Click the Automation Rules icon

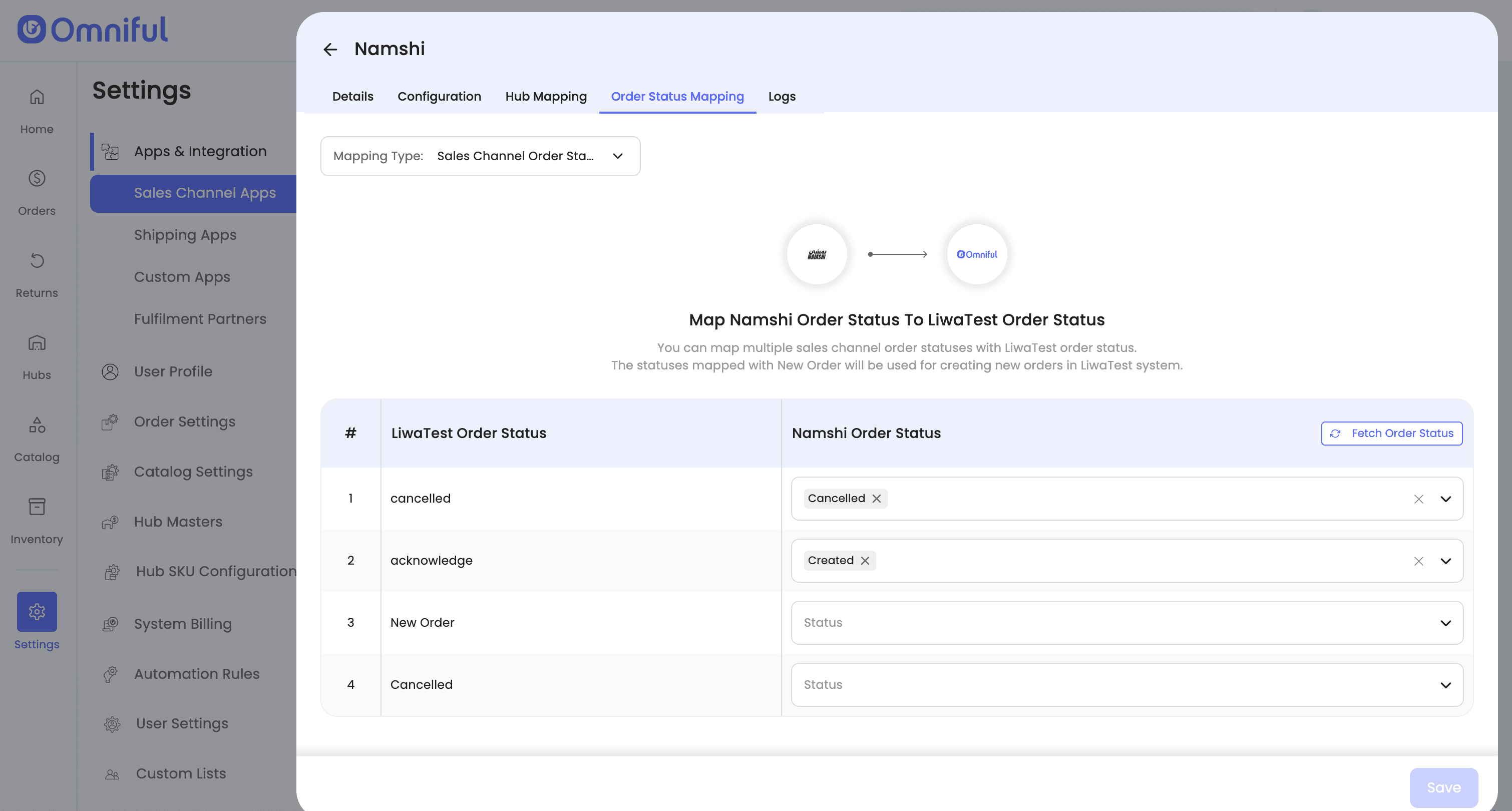110,674
